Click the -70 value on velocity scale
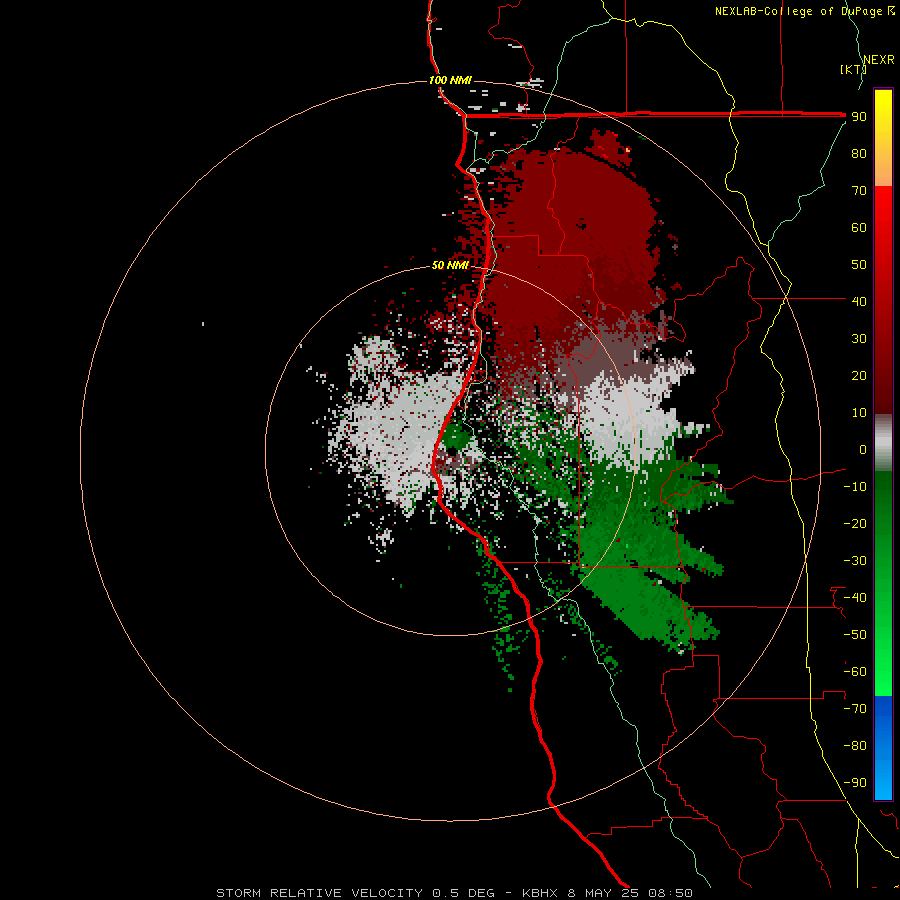This screenshot has width=900, height=900. (x=855, y=709)
